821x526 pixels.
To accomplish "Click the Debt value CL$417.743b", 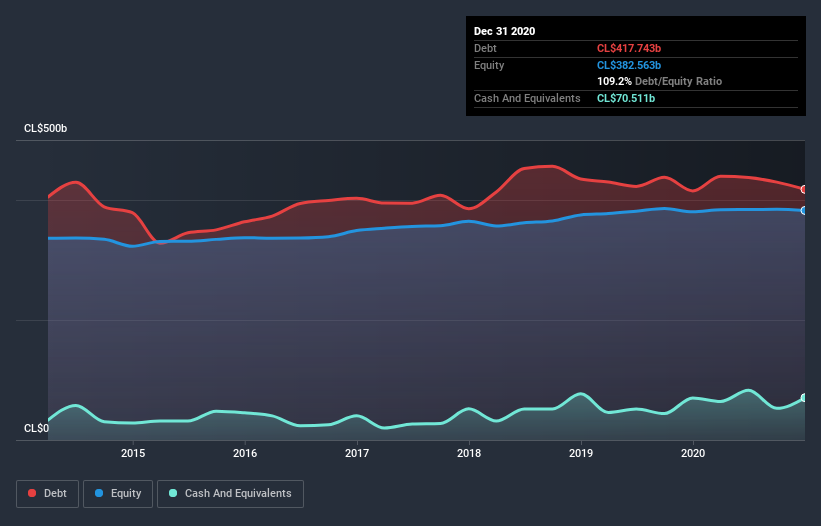I will pyautogui.click(x=629, y=48).
